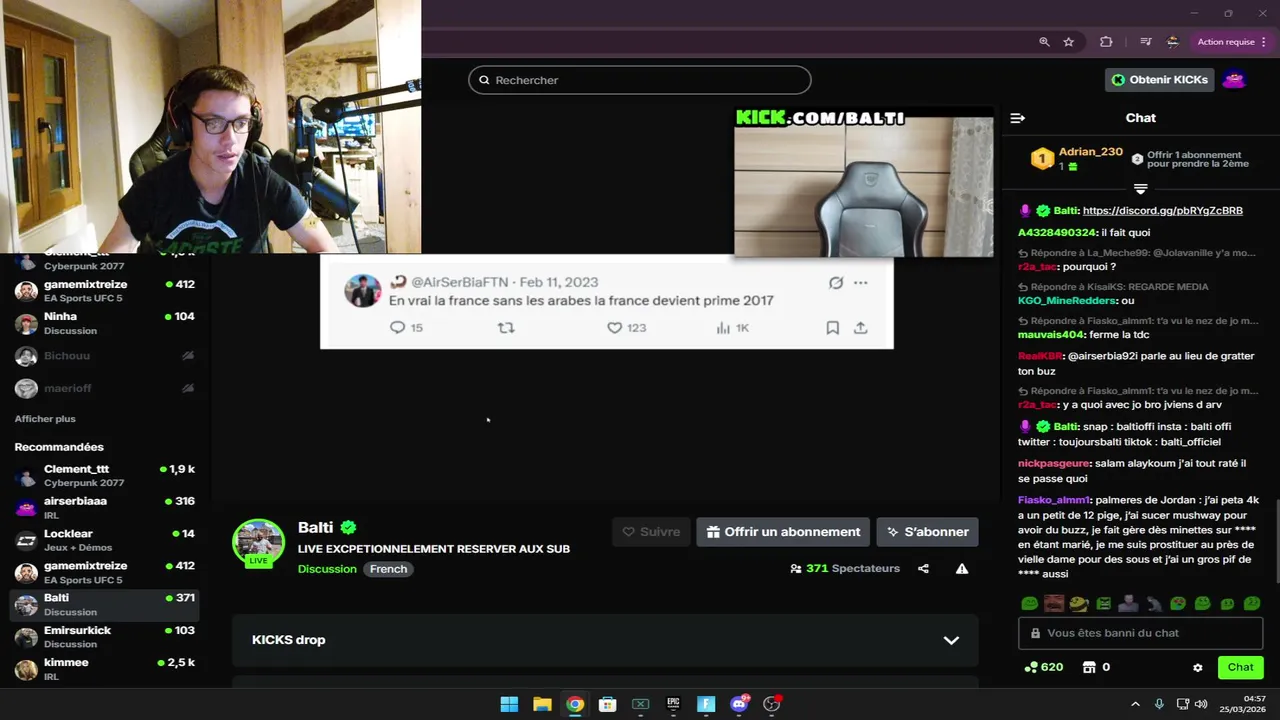Click the Adrian_230 top gifter name

click(x=1090, y=152)
